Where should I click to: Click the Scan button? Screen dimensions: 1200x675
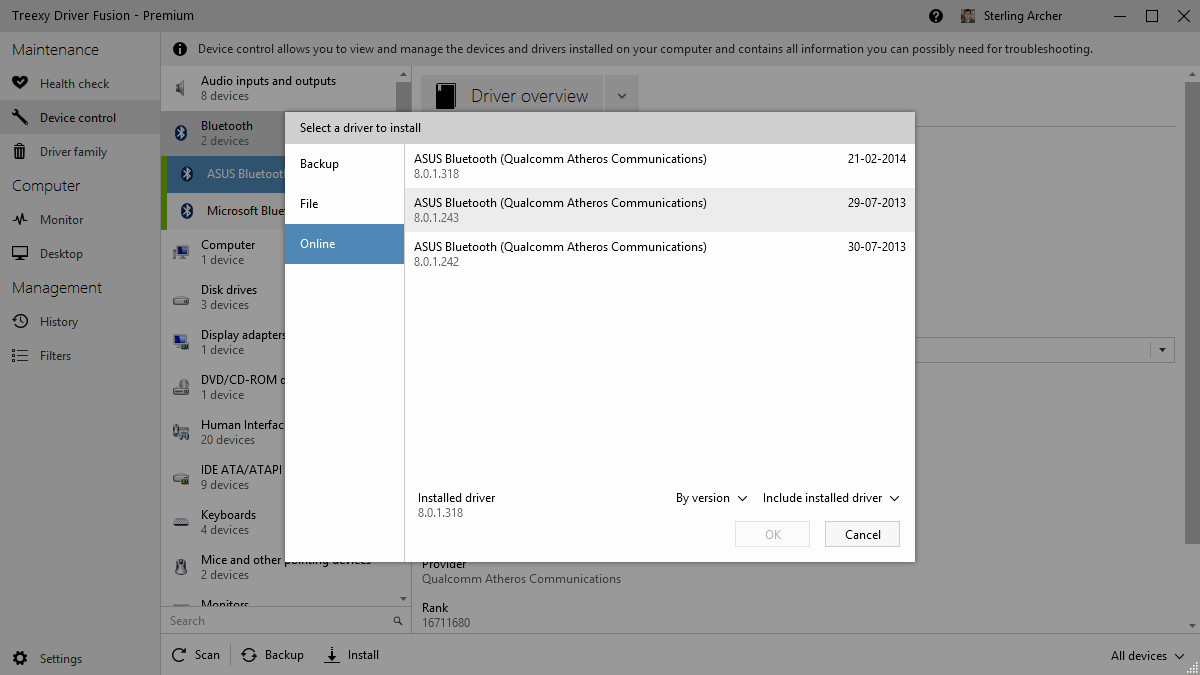(196, 655)
